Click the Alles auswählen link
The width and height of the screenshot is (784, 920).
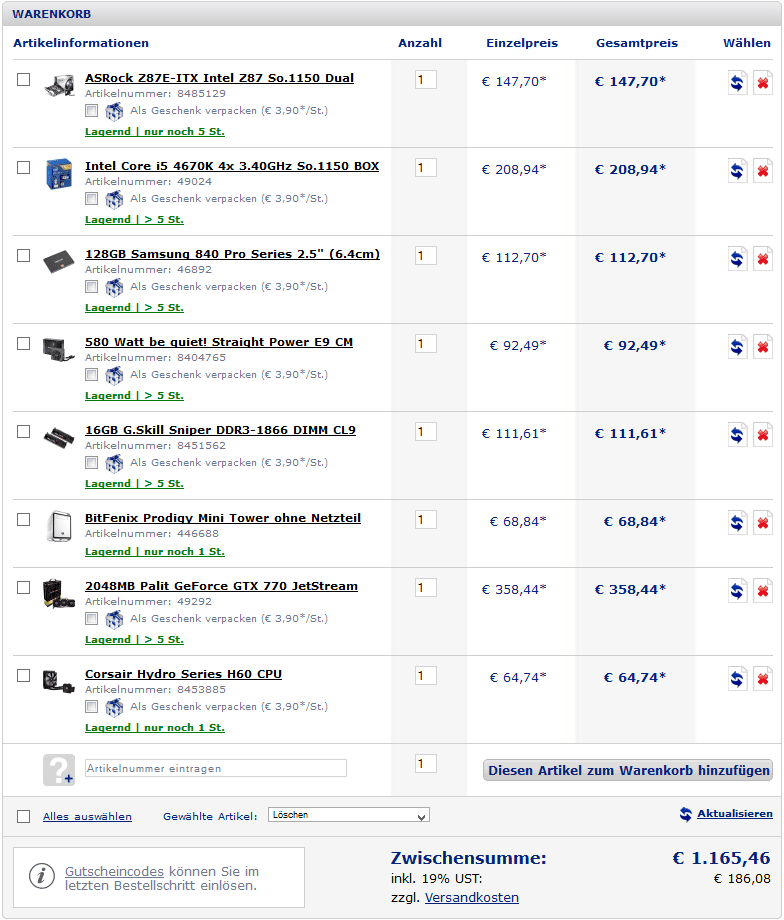click(x=87, y=817)
